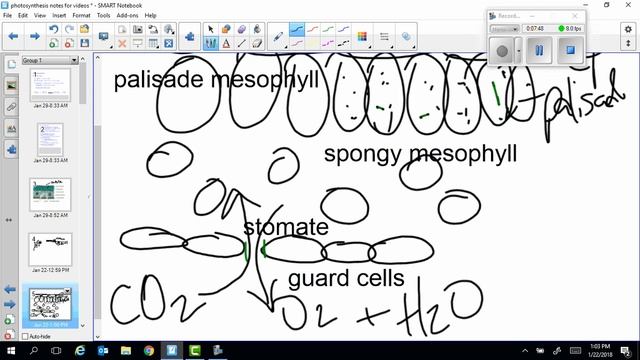Screen dimensions: 640x360
Task: Switch to the Attachments paperclip tab
Action: [x=11, y=107]
